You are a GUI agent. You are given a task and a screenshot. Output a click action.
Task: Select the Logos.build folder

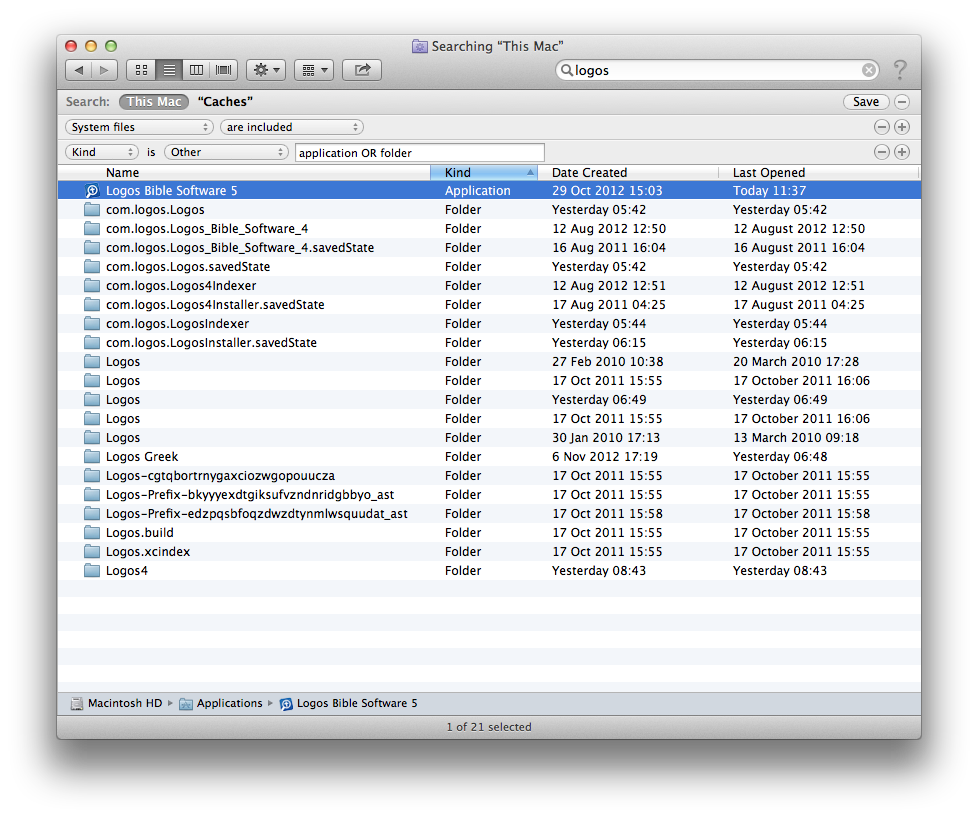489,533
